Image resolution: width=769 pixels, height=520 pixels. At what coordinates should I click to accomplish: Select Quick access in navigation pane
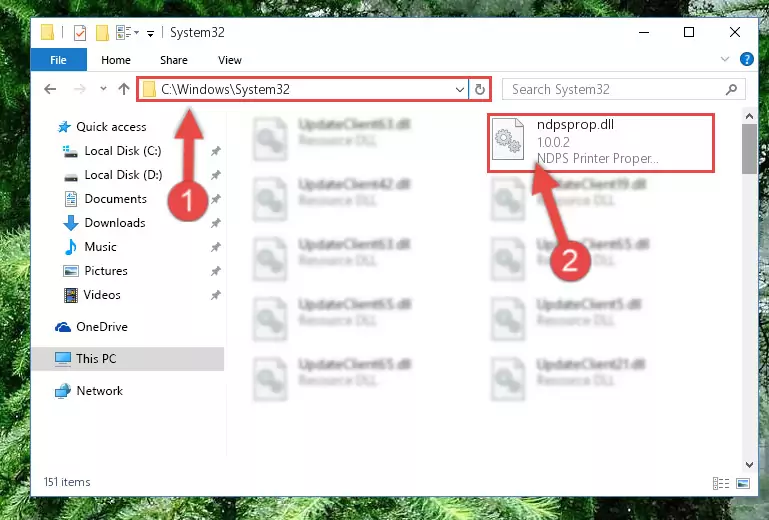111,127
